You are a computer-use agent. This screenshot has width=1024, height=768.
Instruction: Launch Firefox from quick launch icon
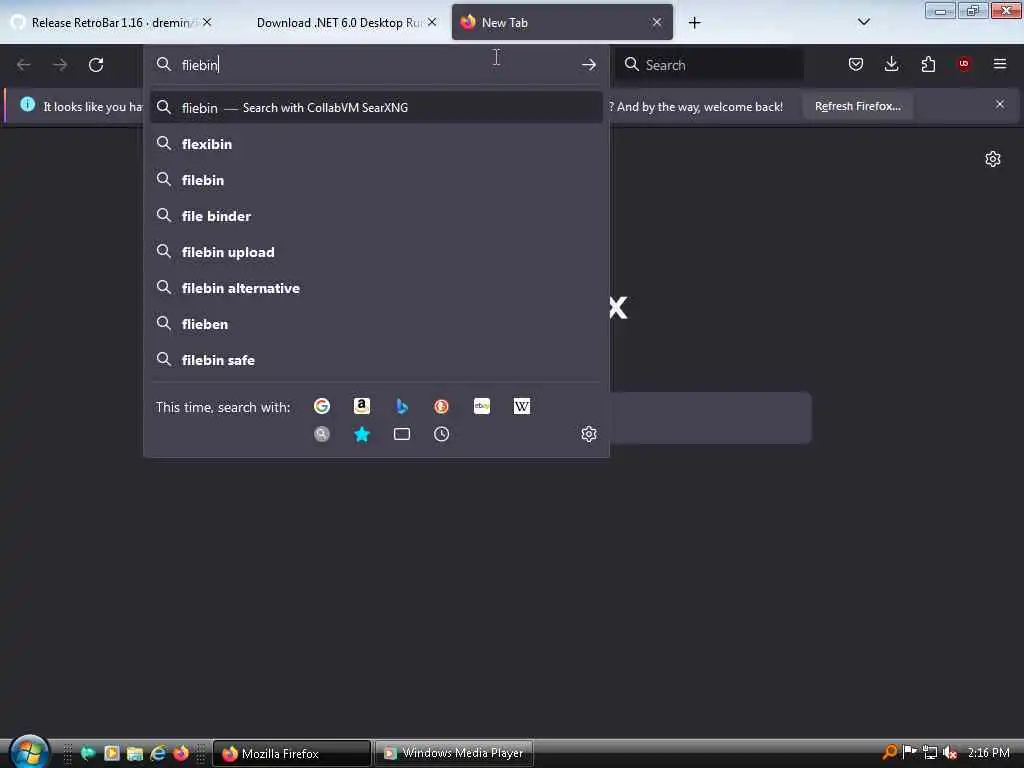coord(181,753)
